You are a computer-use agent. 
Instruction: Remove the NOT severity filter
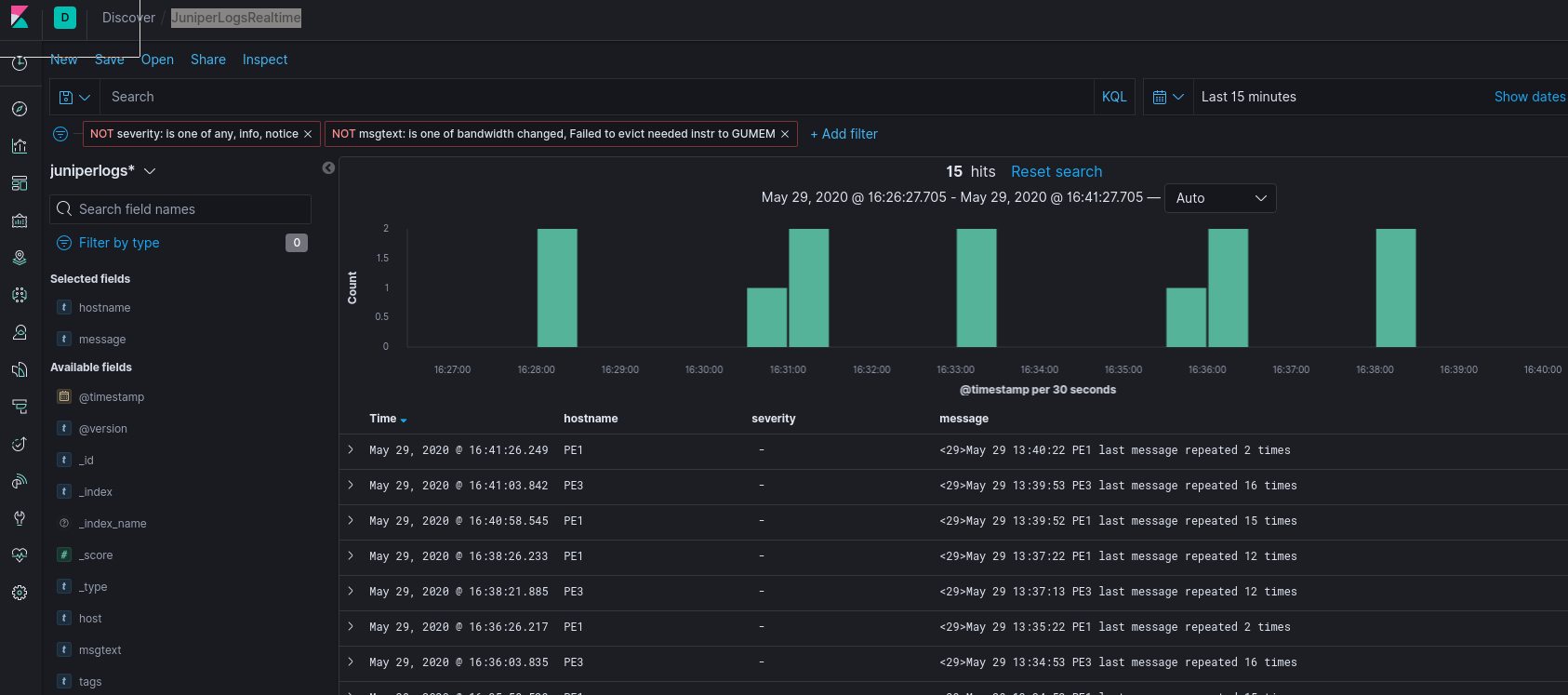pyautogui.click(x=308, y=134)
